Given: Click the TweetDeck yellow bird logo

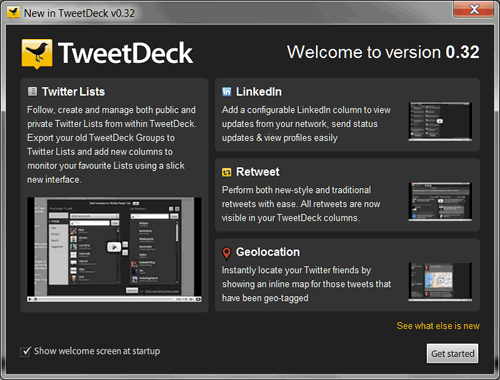Looking at the screenshot, I should pos(37,53).
